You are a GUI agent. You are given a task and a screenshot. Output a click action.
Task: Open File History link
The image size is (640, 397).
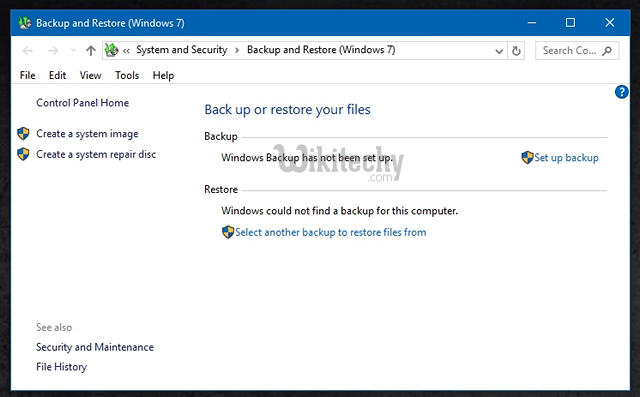click(61, 367)
